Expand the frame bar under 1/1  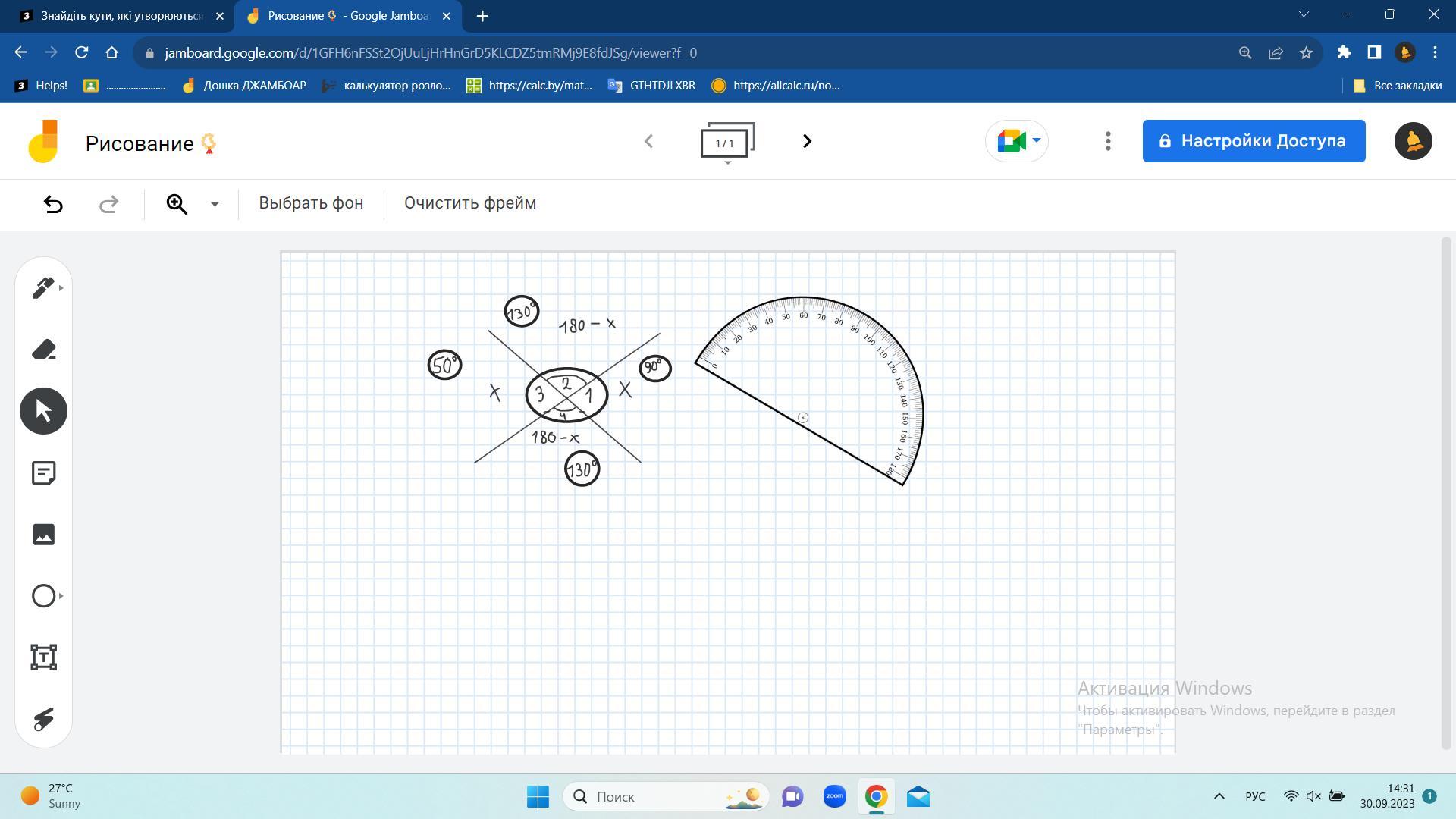pos(727,162)
